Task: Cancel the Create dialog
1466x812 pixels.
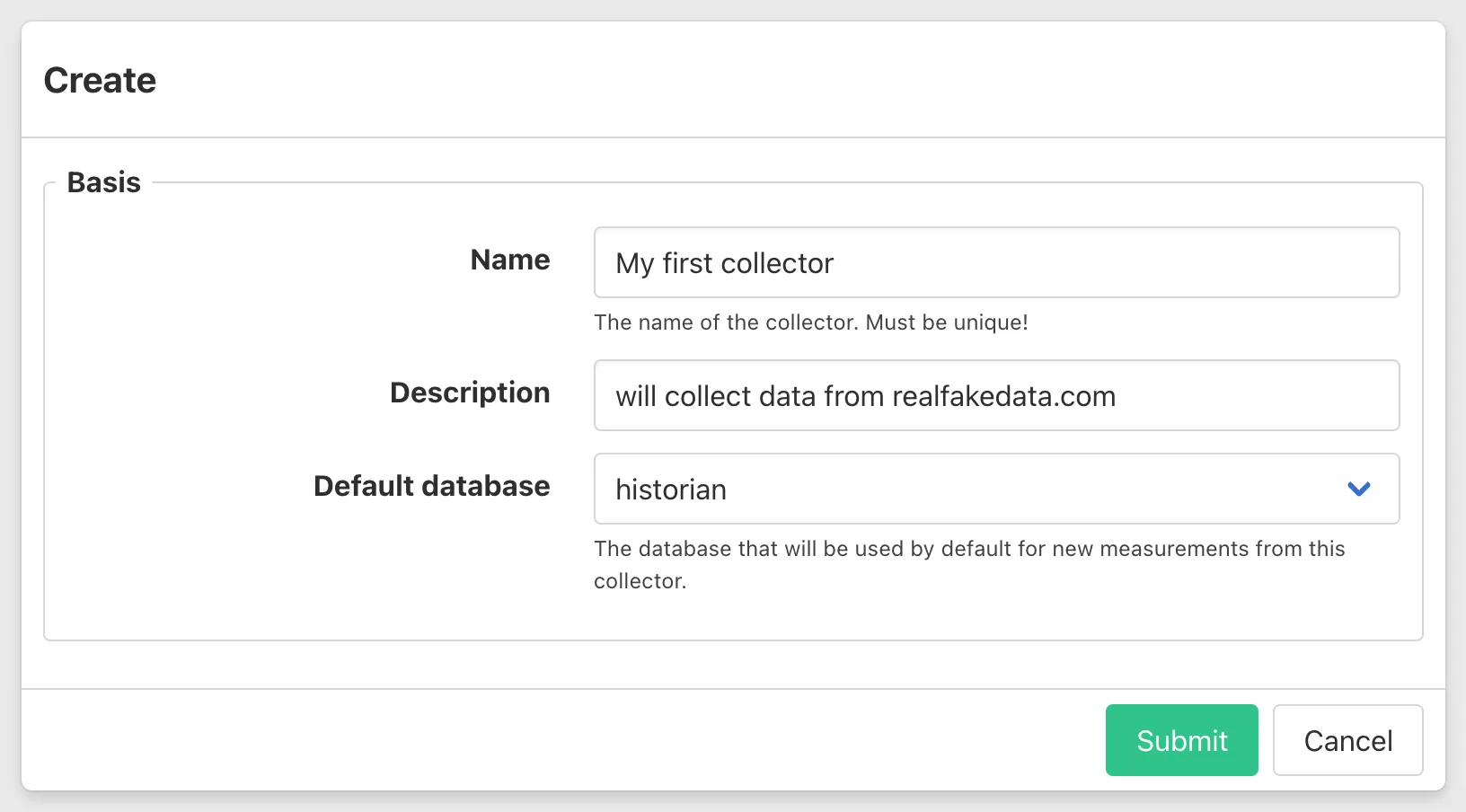Action: pos(1347,740)
